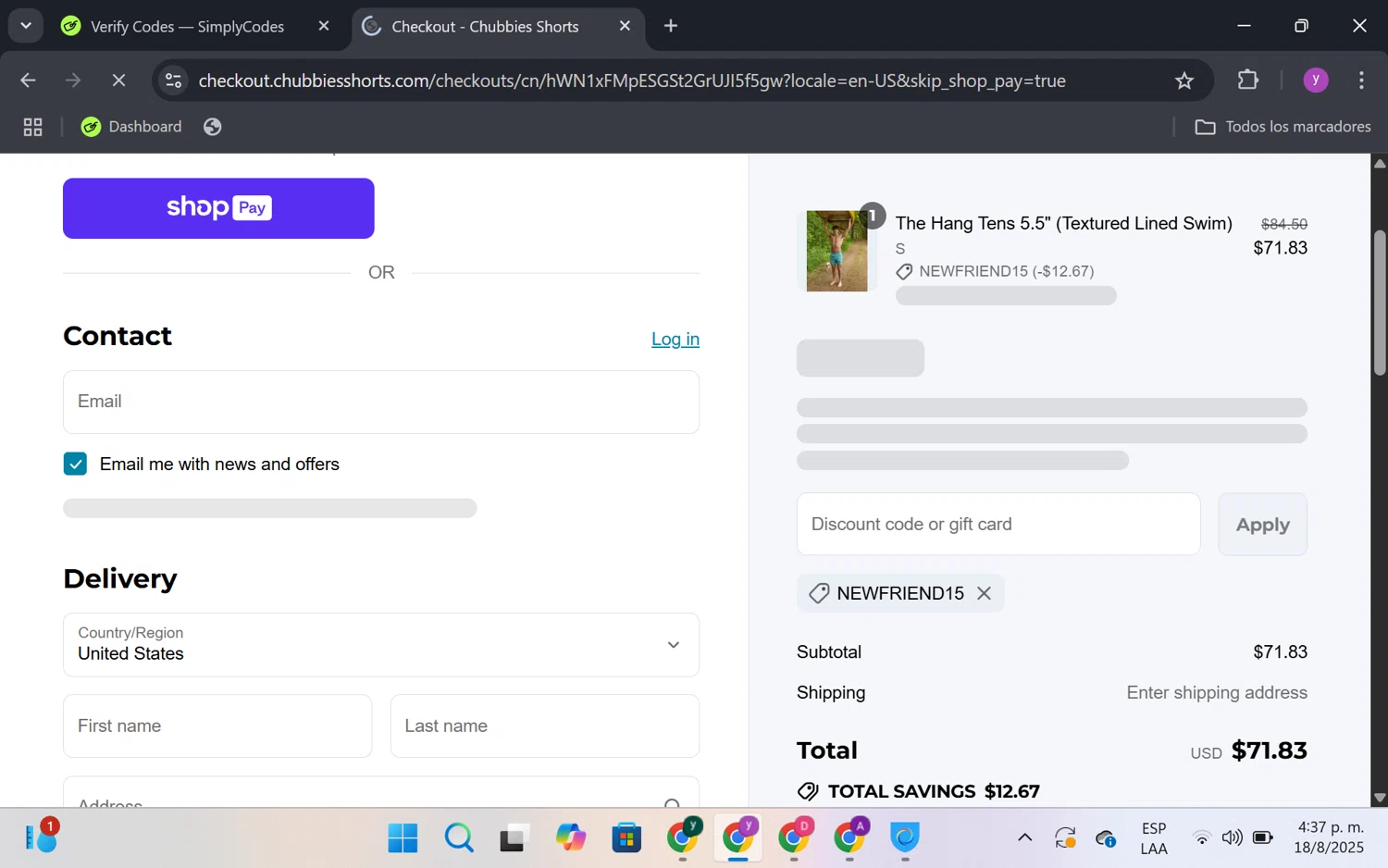Open the Chrome three-dot menu

[x=1361, y=81]
